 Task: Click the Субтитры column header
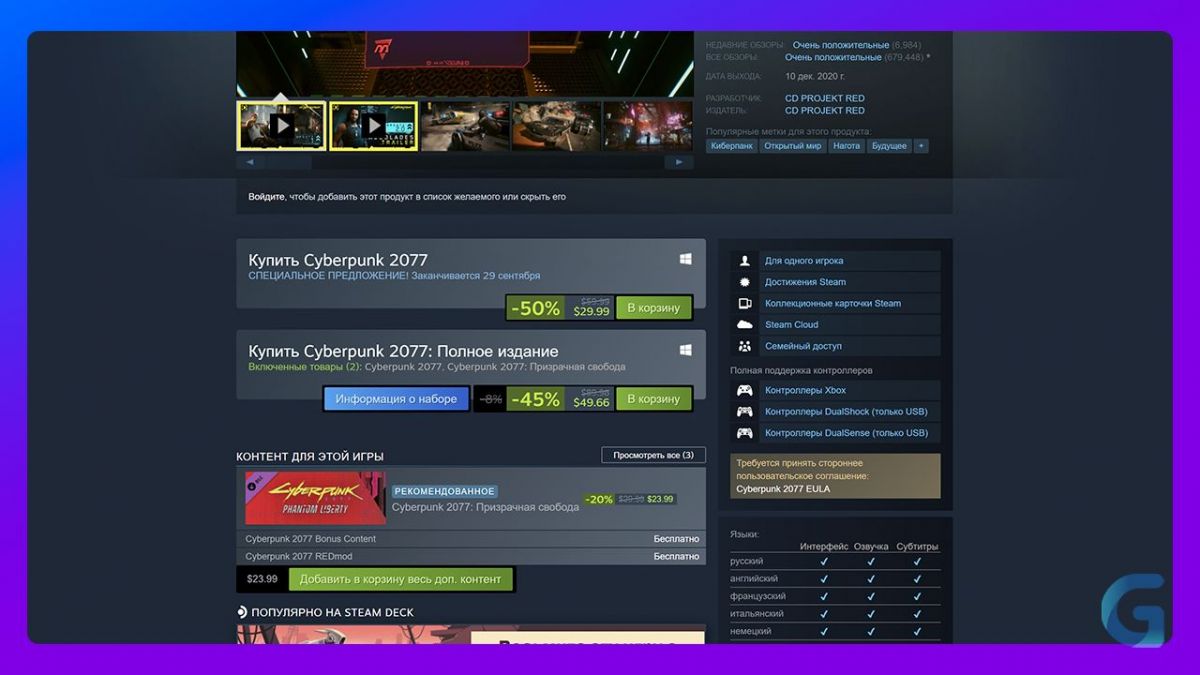917,547
